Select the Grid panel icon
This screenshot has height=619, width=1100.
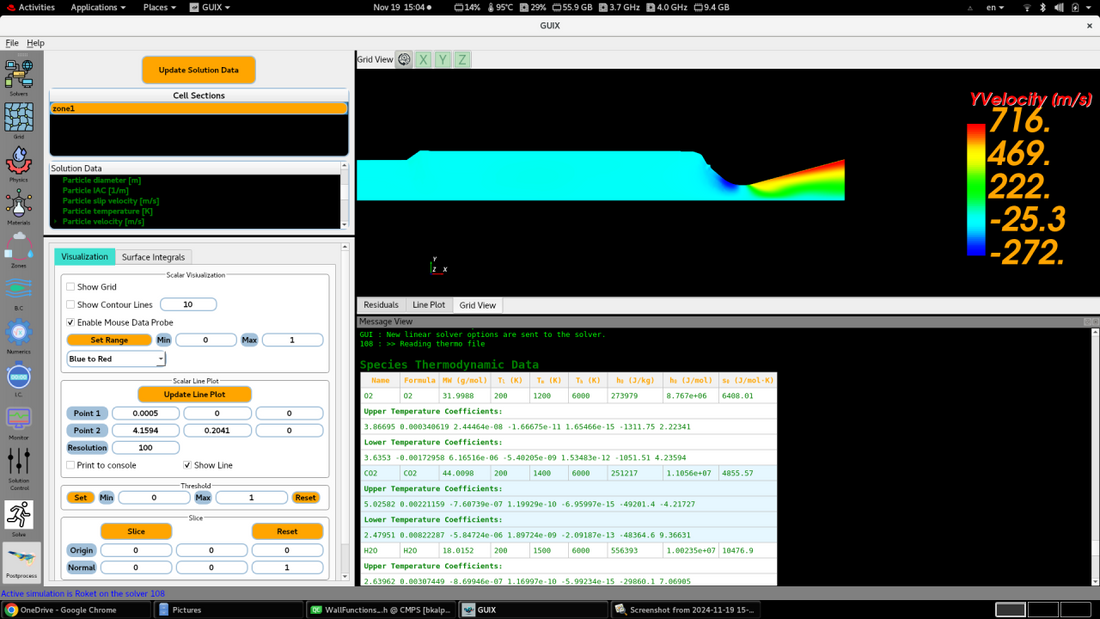pyautogui.click(x=18, y=115)
